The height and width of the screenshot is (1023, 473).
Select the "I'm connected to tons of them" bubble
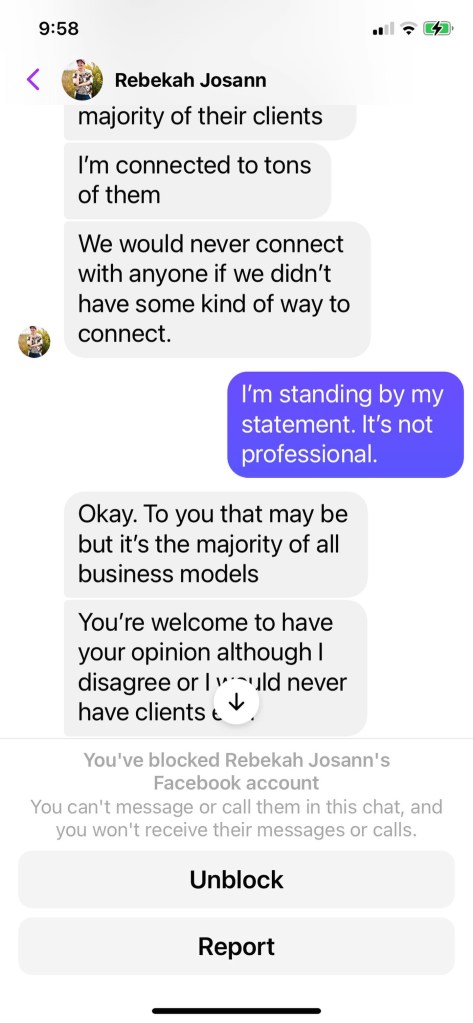click(198, 180)
